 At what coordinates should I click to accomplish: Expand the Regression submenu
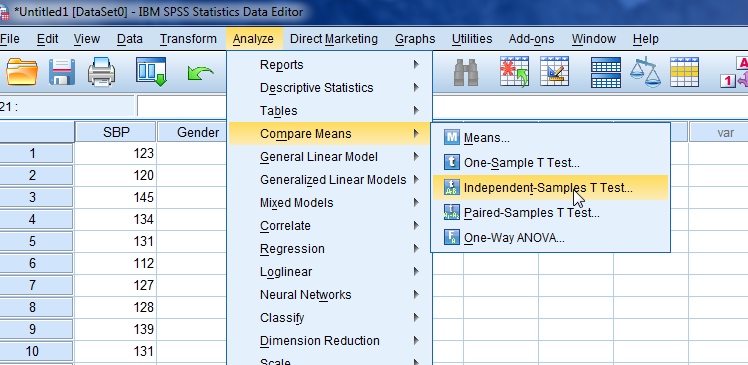click(330, 249)
